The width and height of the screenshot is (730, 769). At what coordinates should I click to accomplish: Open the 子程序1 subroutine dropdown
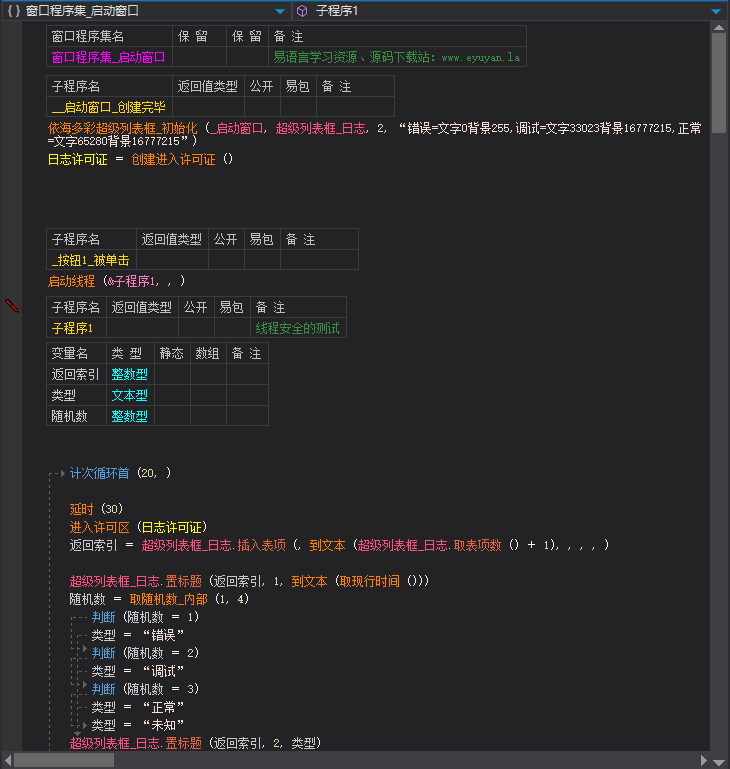point(716,11)
